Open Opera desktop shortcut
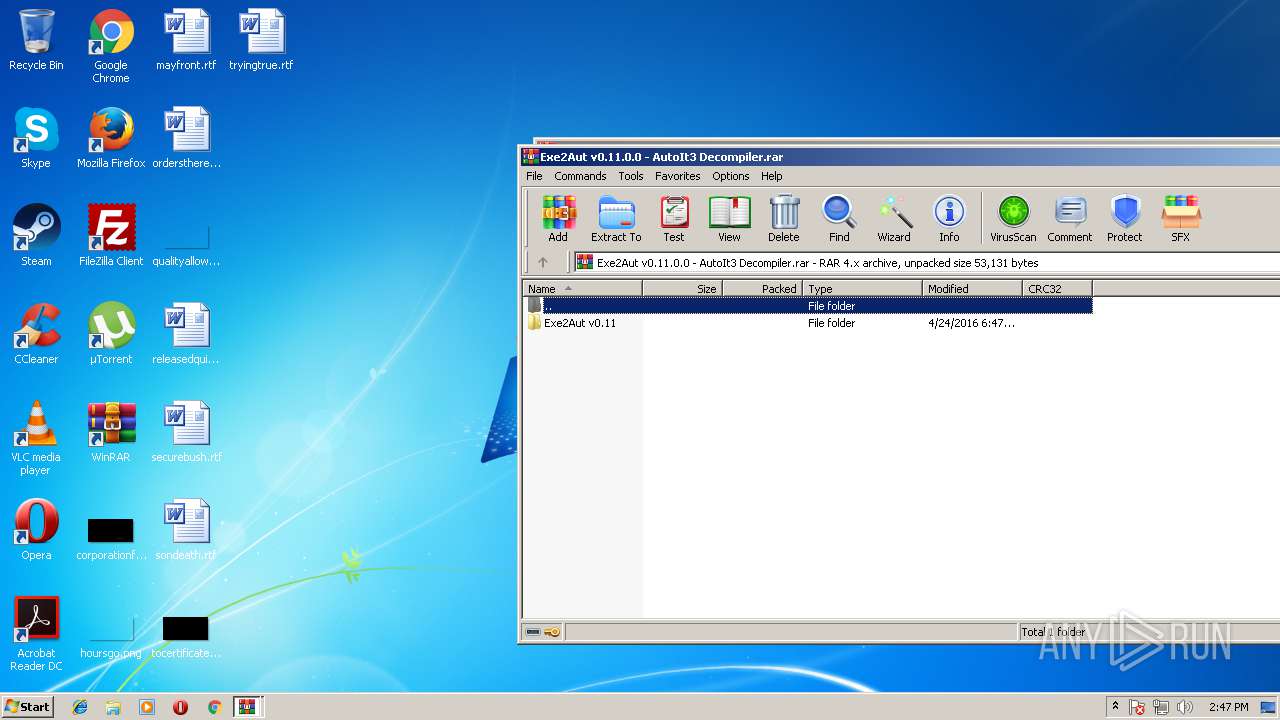 [36, 530]
